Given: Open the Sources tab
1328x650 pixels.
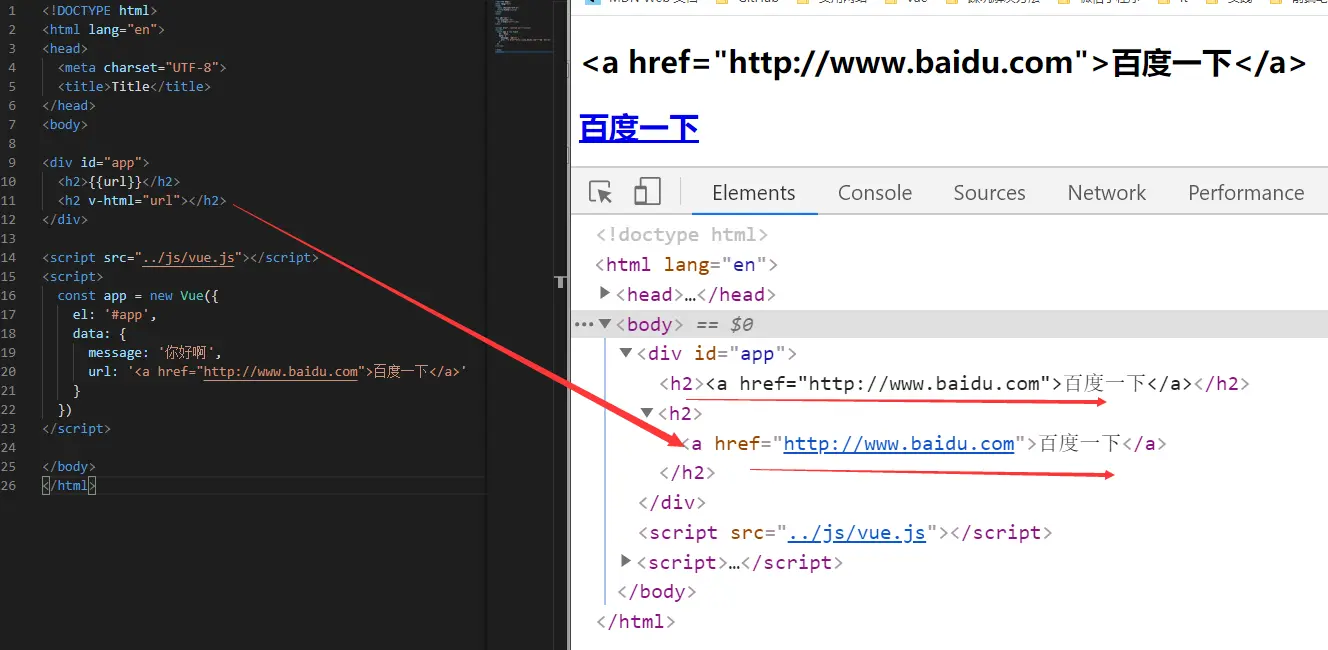Looking at the screenshot, I should pos(989,193).
